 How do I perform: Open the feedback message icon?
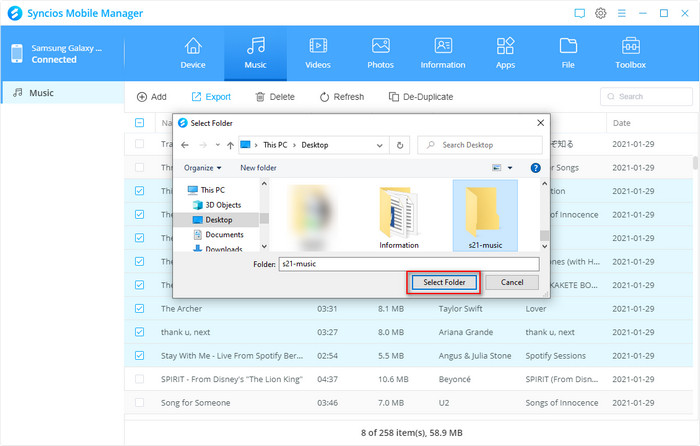point(579,13)
